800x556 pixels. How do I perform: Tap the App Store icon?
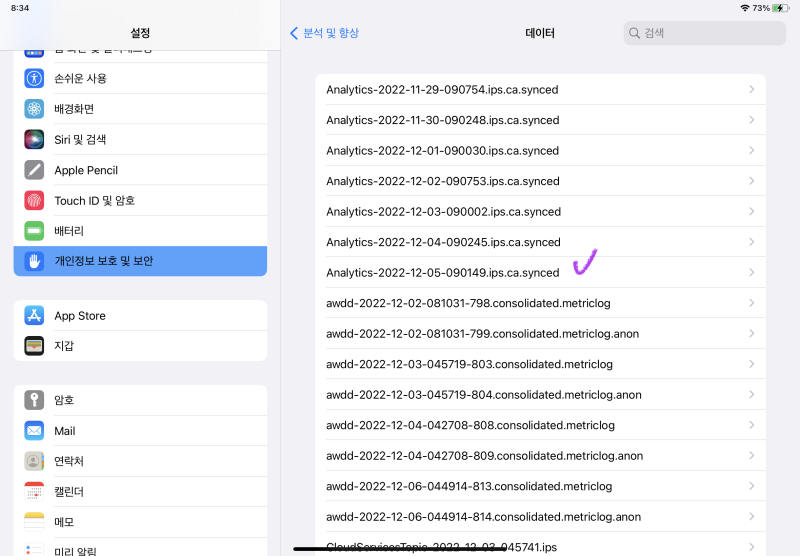pos(34,316)
